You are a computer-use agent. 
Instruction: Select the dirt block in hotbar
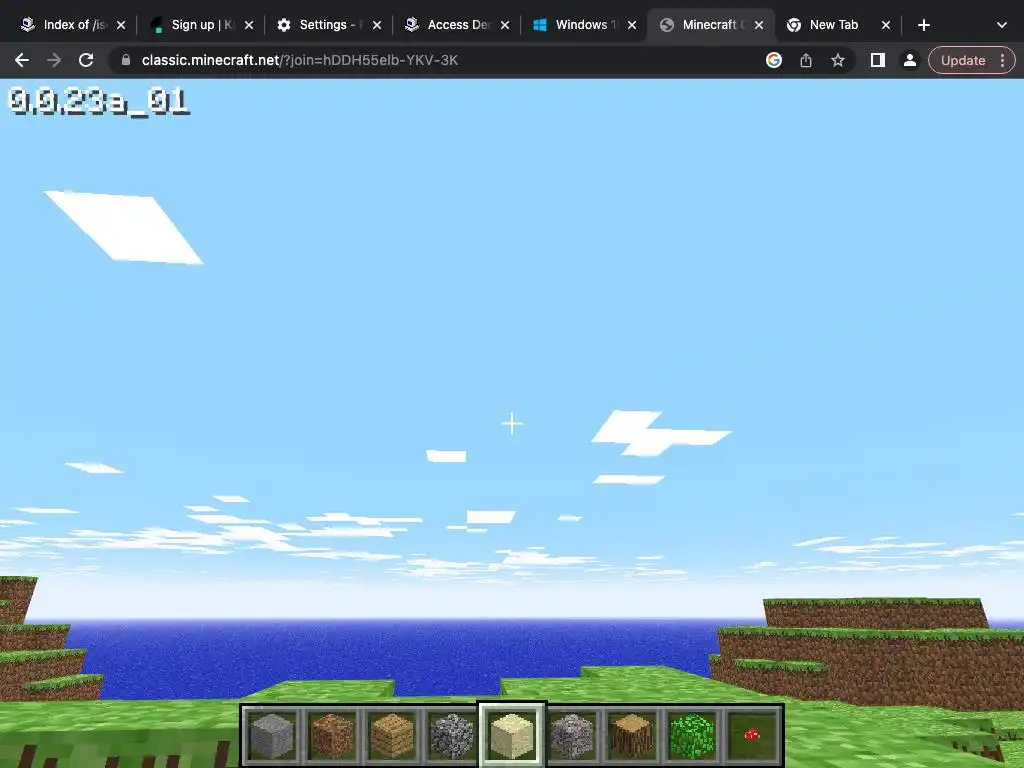pyautogui.click(x=332, y=735)
